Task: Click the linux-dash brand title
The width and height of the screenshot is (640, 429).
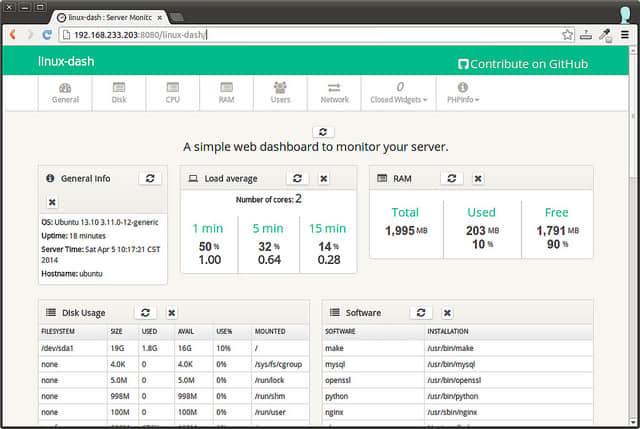Action: pyautogui.click(x=65, y=62)
